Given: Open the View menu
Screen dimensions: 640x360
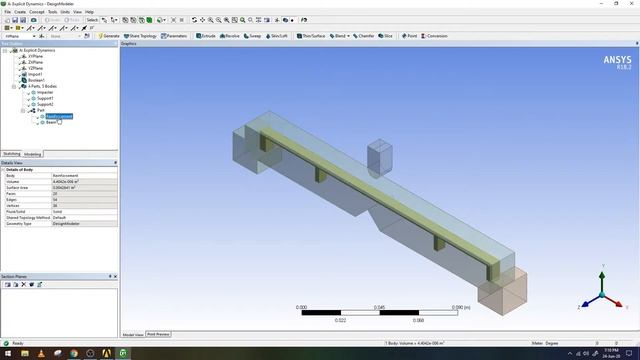Looking at the screenshot, I should pyautogui.click(x=77, y=12).
